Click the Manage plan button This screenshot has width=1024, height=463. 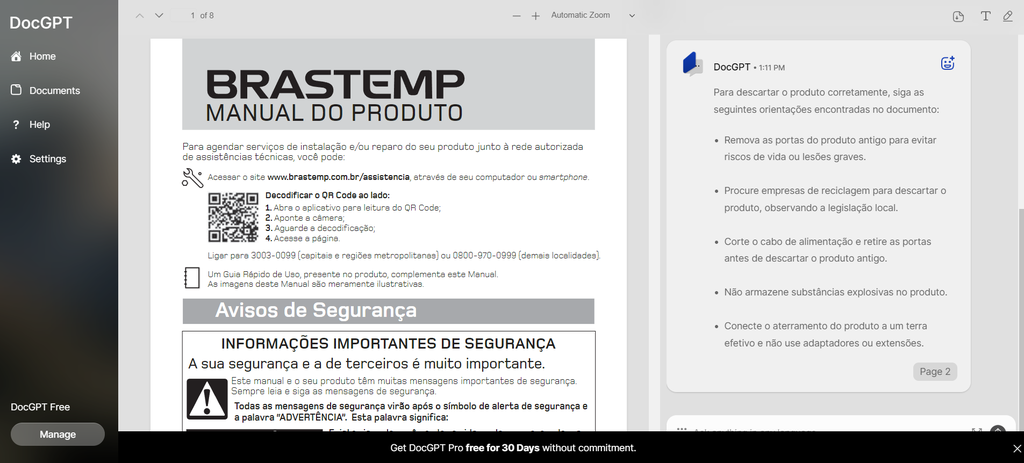[57, 434]
